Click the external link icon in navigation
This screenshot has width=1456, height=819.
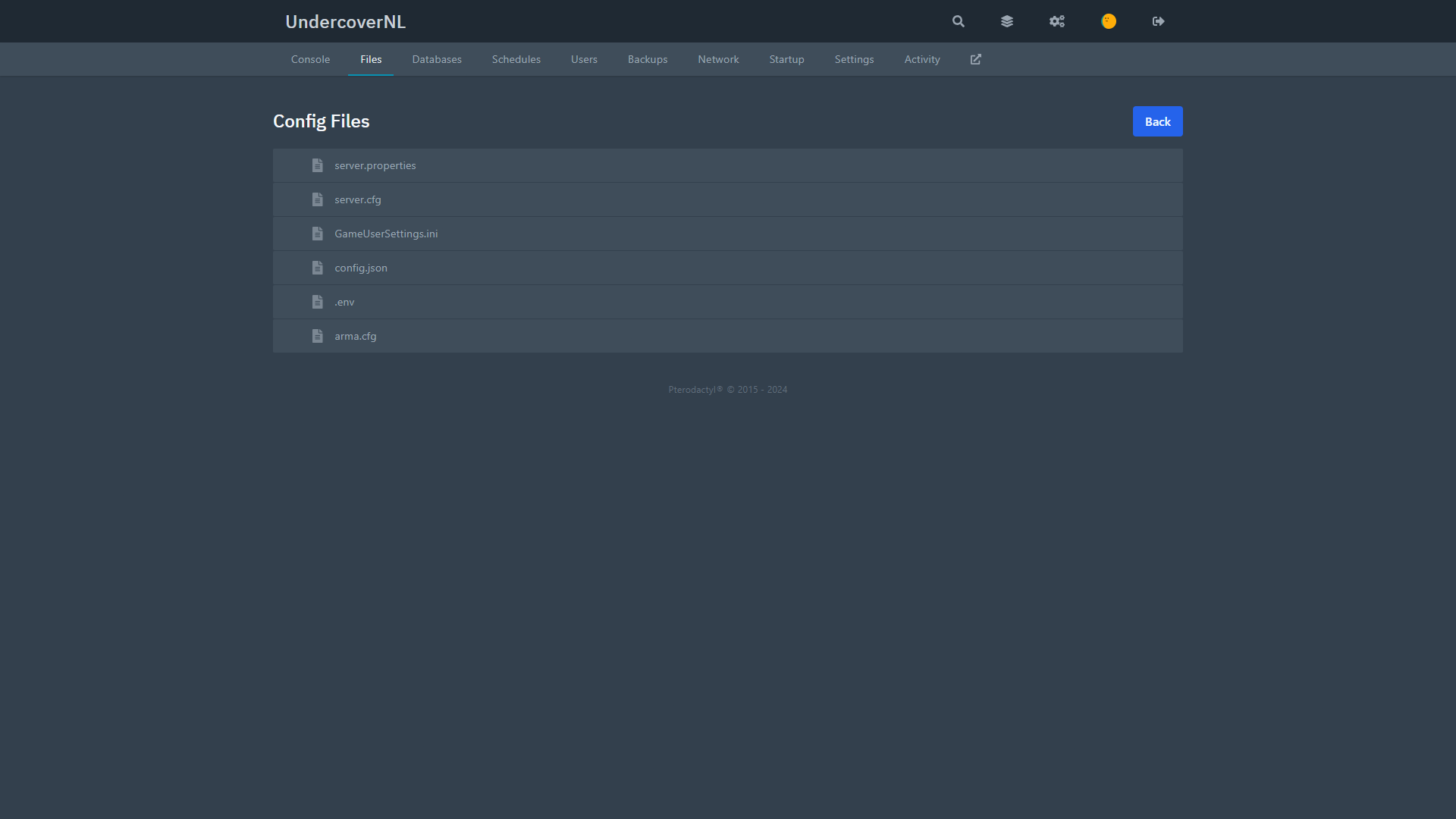976,59
